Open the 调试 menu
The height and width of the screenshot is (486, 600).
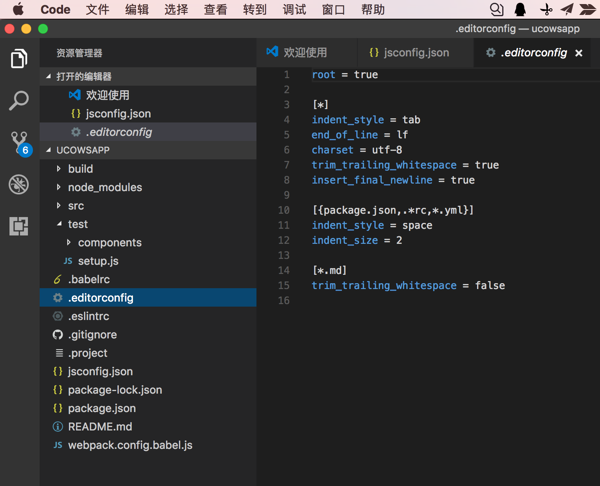(x=295, y=9)
